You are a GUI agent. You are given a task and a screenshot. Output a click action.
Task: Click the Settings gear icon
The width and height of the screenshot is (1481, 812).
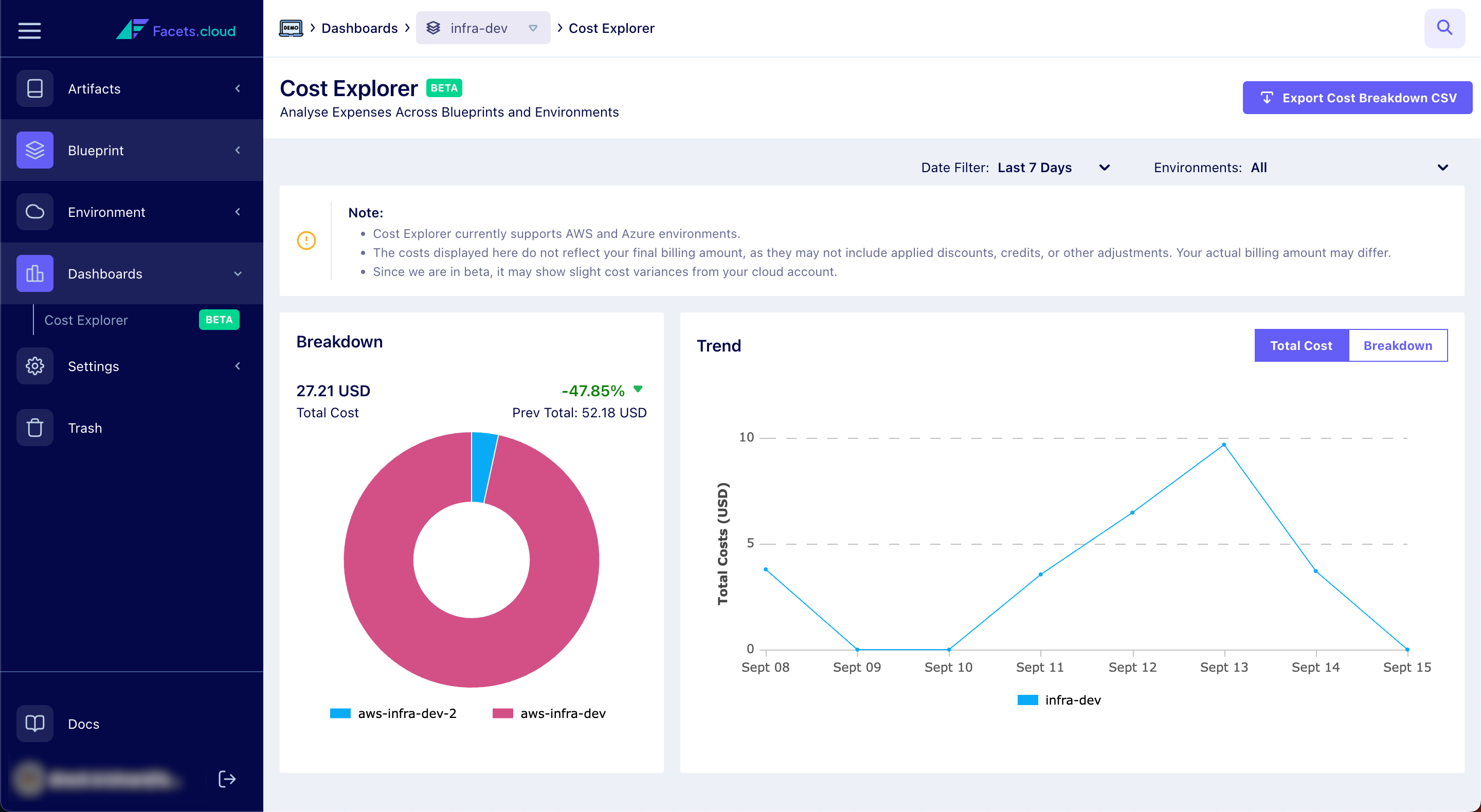pyautogui.click(x=34, y=366)
